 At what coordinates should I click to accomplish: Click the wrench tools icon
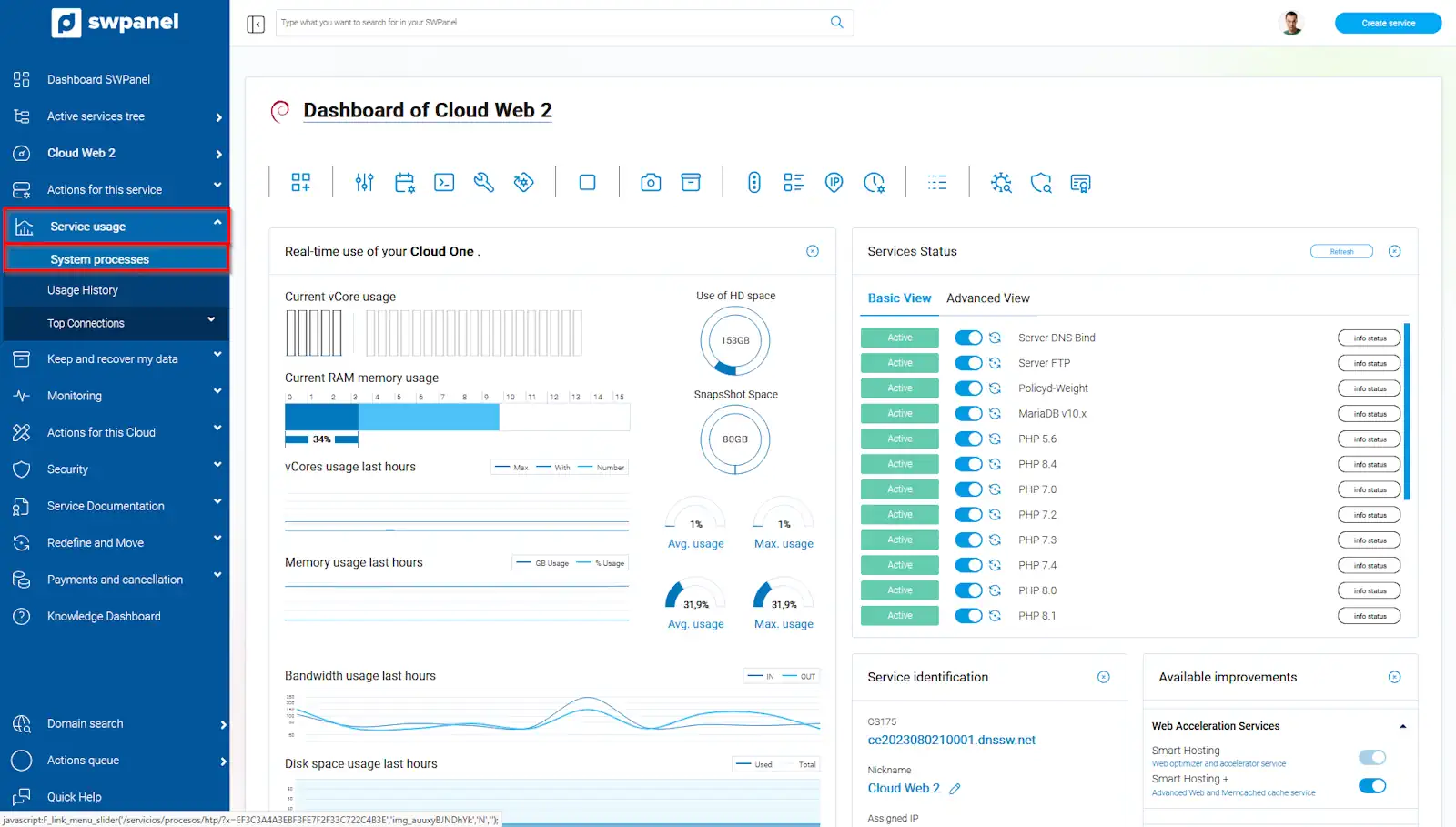[484, 183]
